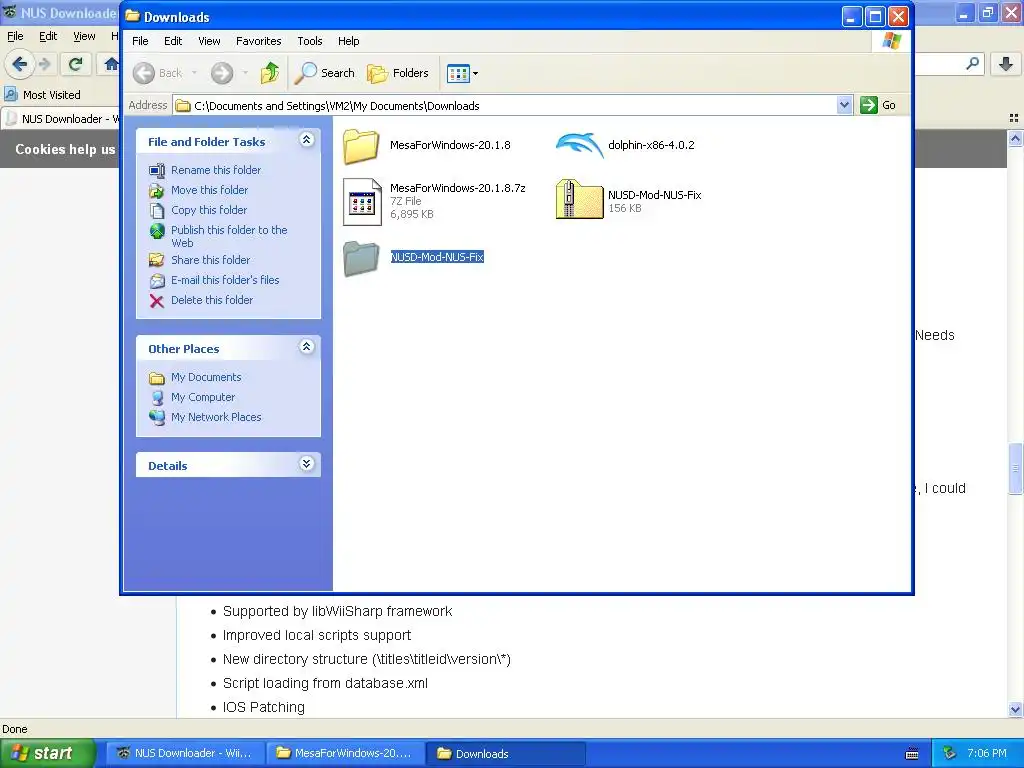Image resolution: width=1024 pixels, height=768 pixels.
Task: Open the Firefox File menu
Action: pos(15,37)
